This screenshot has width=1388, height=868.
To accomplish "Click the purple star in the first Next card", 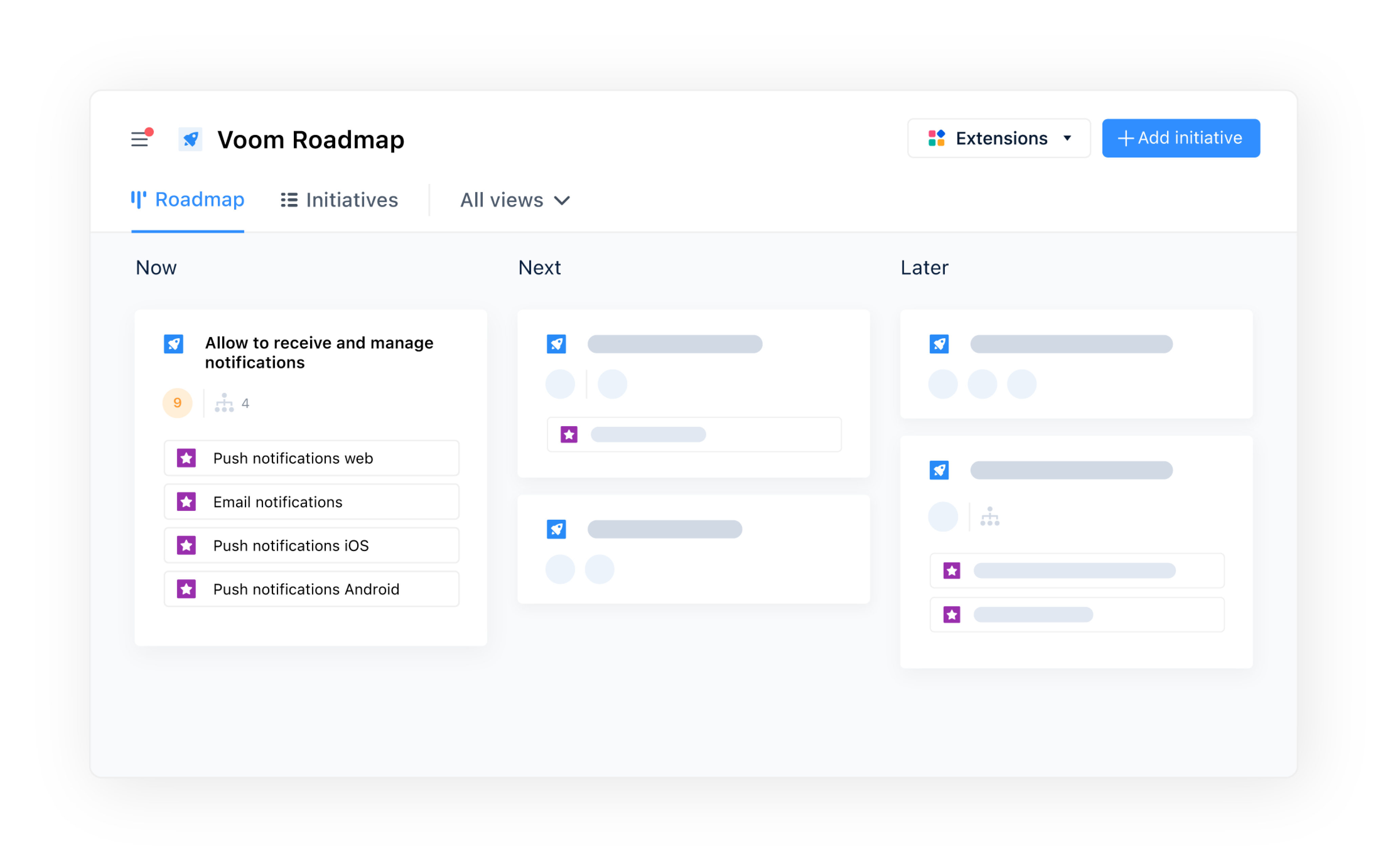I will click(569, 435).
